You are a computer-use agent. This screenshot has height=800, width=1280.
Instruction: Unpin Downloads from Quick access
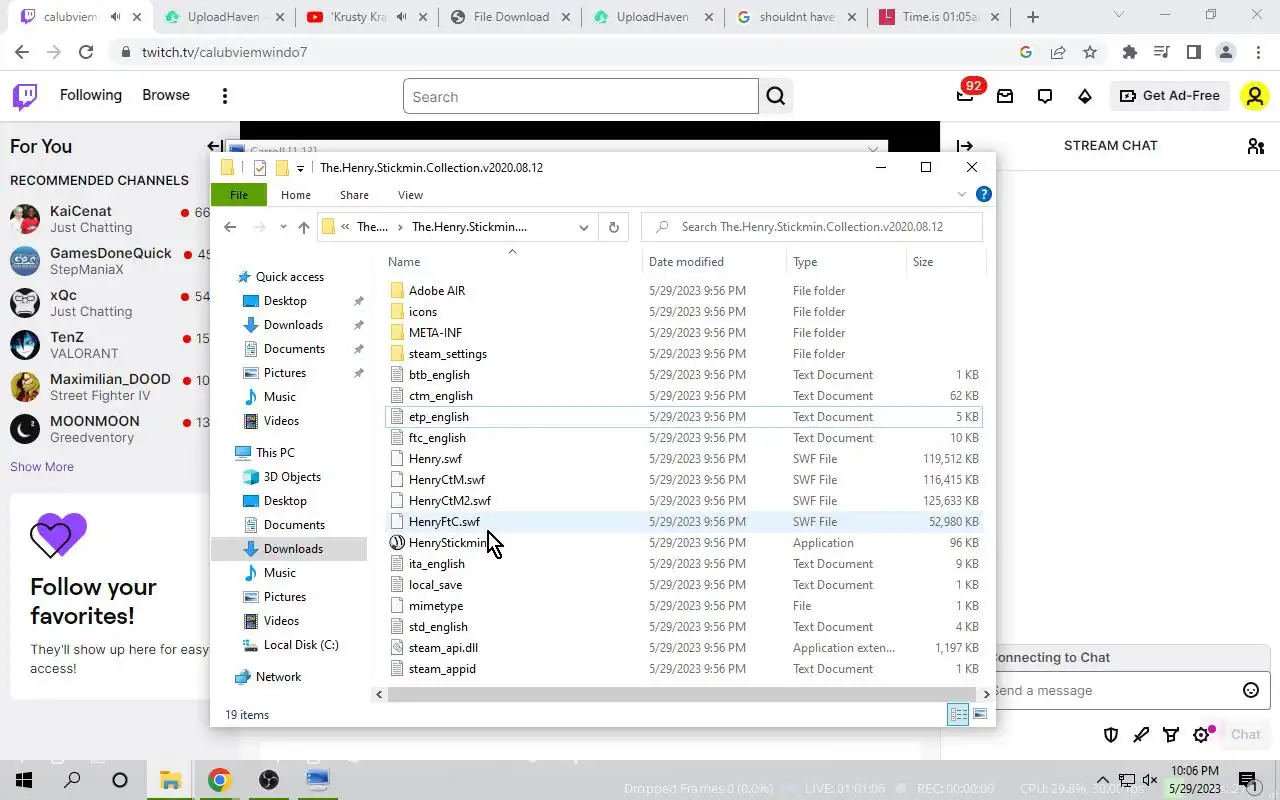pos(359,325)
